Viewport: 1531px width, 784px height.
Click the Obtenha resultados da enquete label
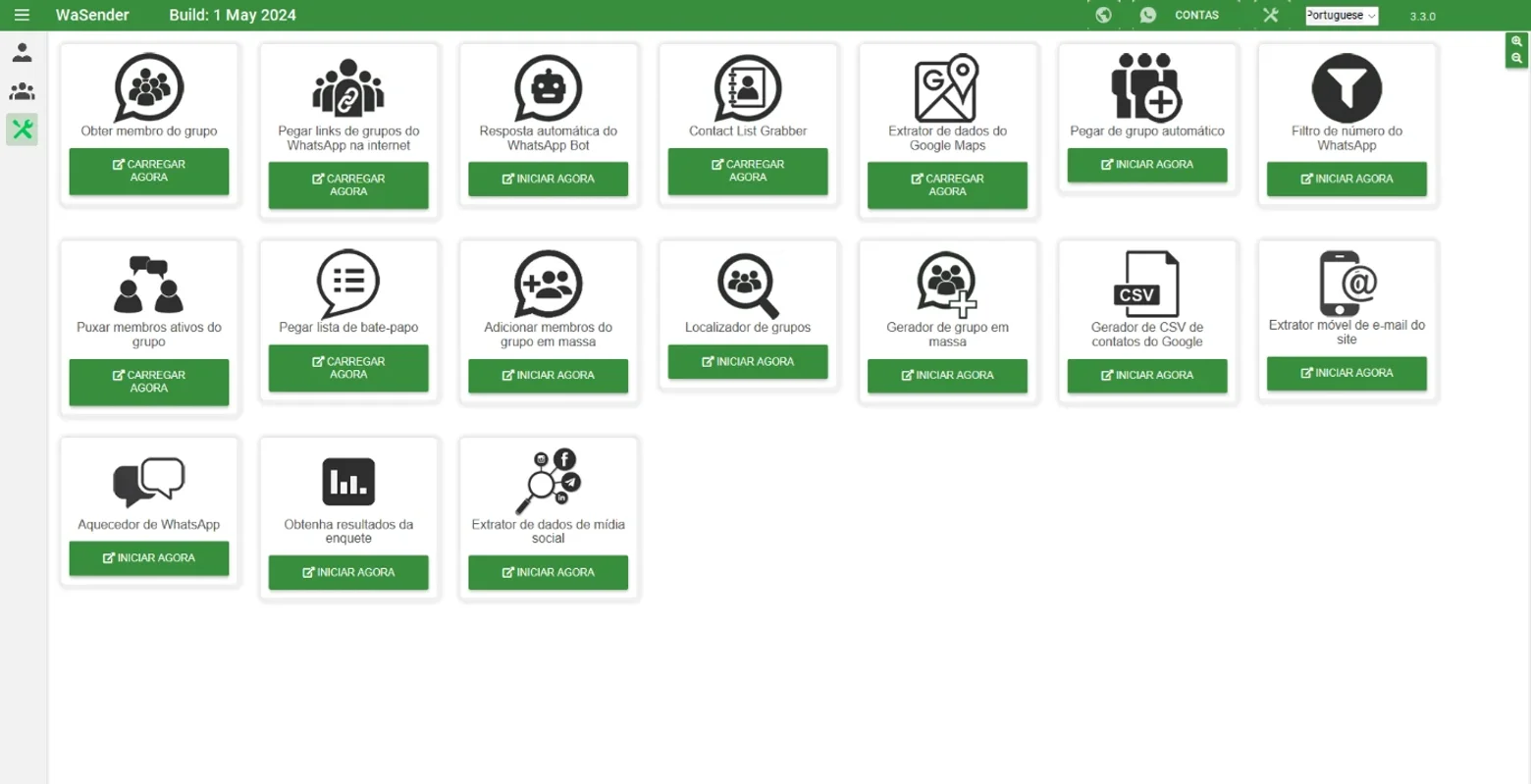coord(348,532)
